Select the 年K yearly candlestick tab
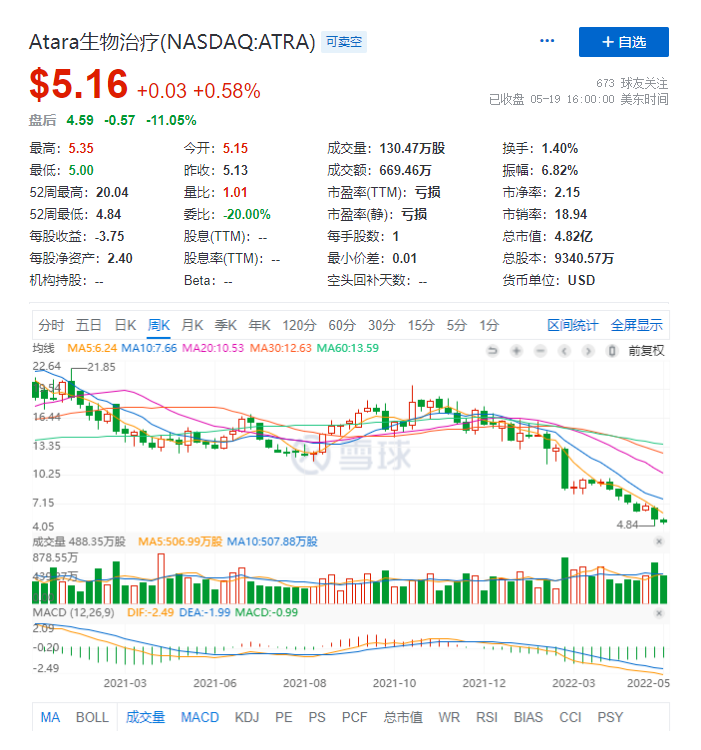 pyautogui.click(x=259, y=325)
